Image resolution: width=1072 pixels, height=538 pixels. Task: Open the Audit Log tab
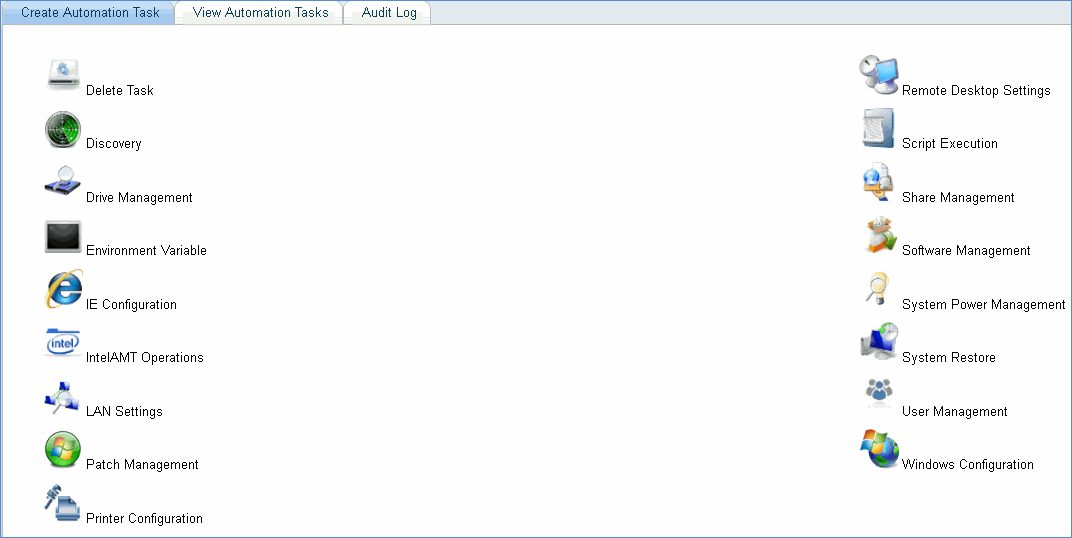[389, 13]
